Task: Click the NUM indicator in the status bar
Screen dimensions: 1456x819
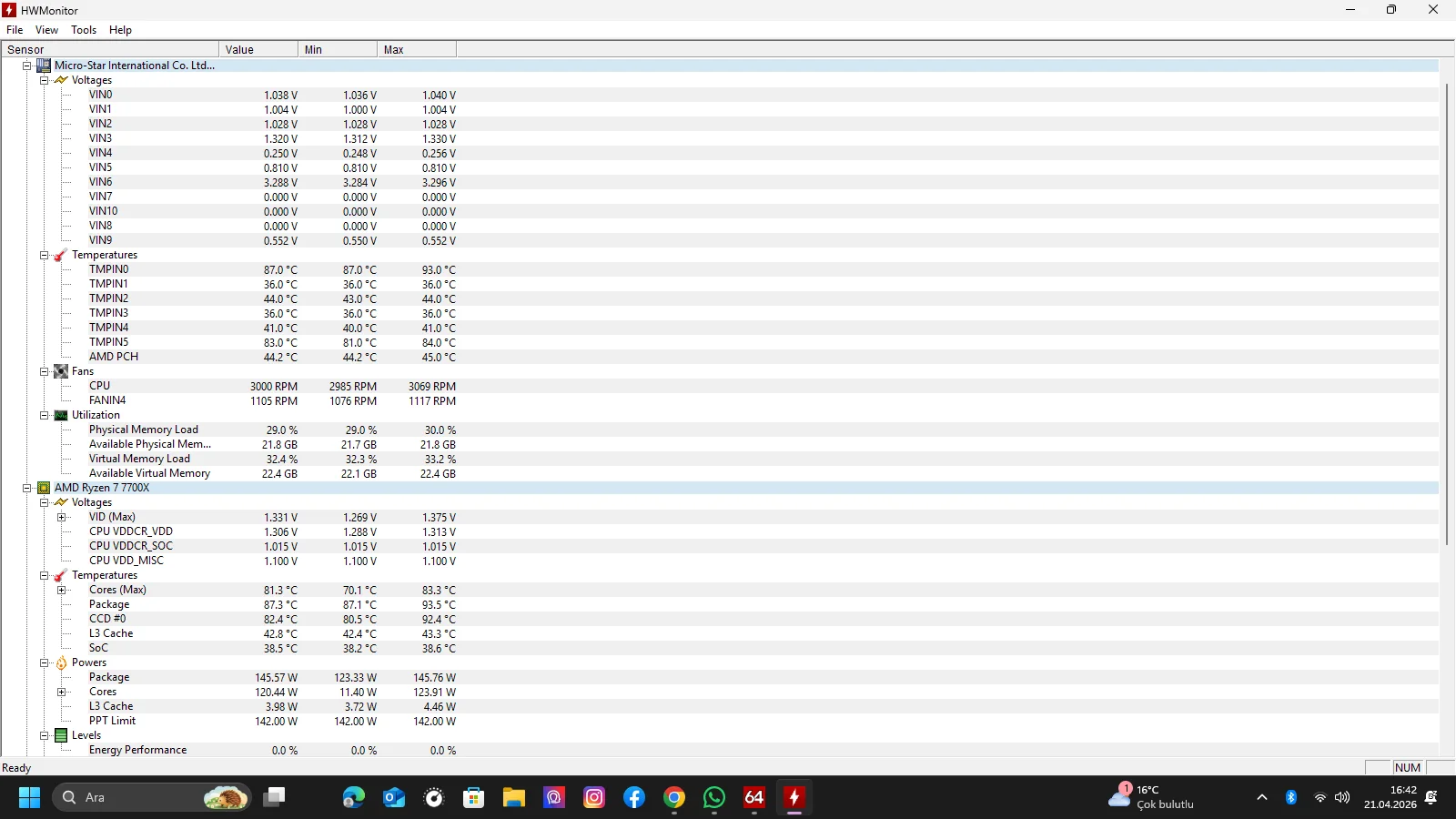Action: click(x=1408, y=768)
